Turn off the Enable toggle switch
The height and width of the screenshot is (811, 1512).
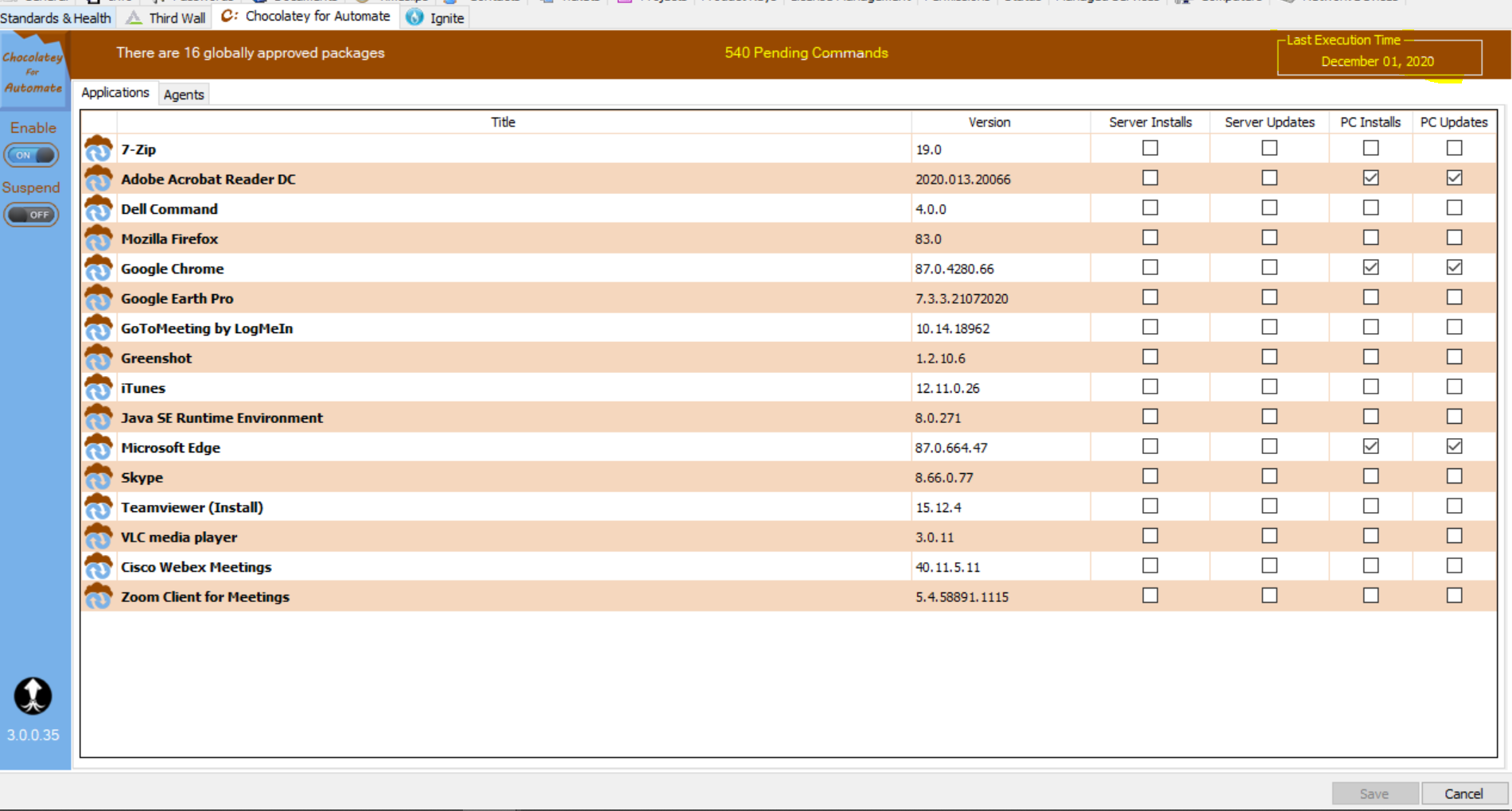[x=32, y=155]
